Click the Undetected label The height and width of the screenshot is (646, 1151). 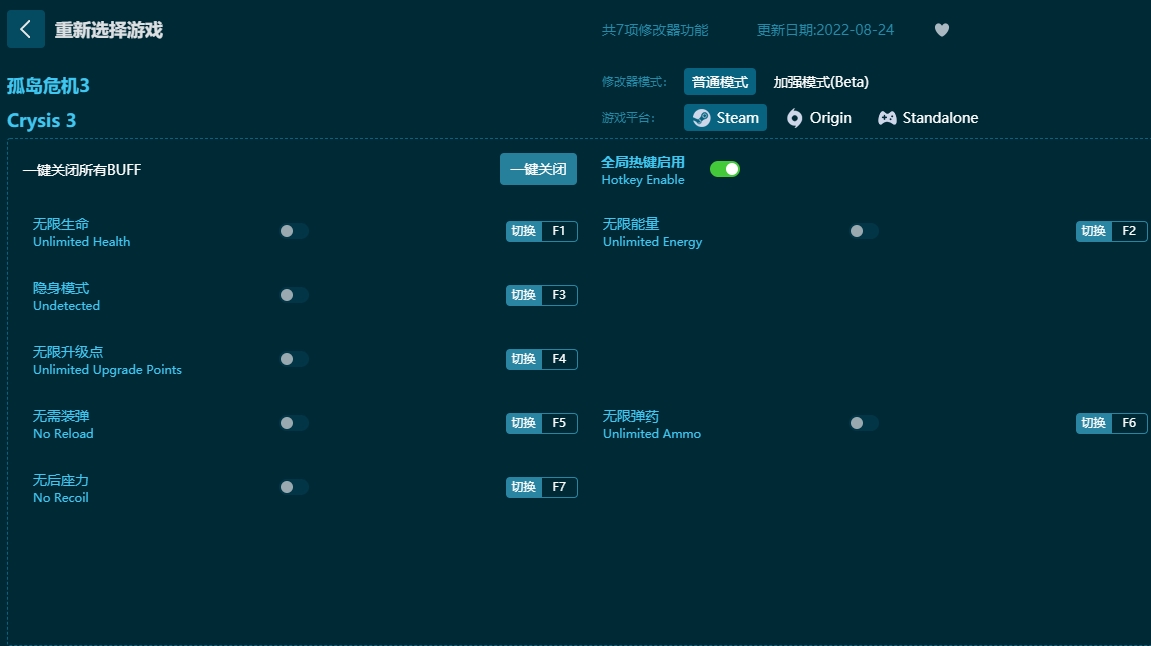click(x=66, y=305)
